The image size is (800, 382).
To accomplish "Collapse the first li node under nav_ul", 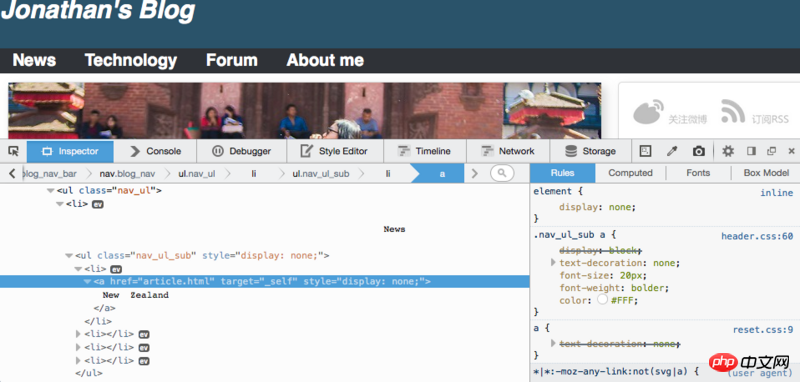I will tap(60, 204).
